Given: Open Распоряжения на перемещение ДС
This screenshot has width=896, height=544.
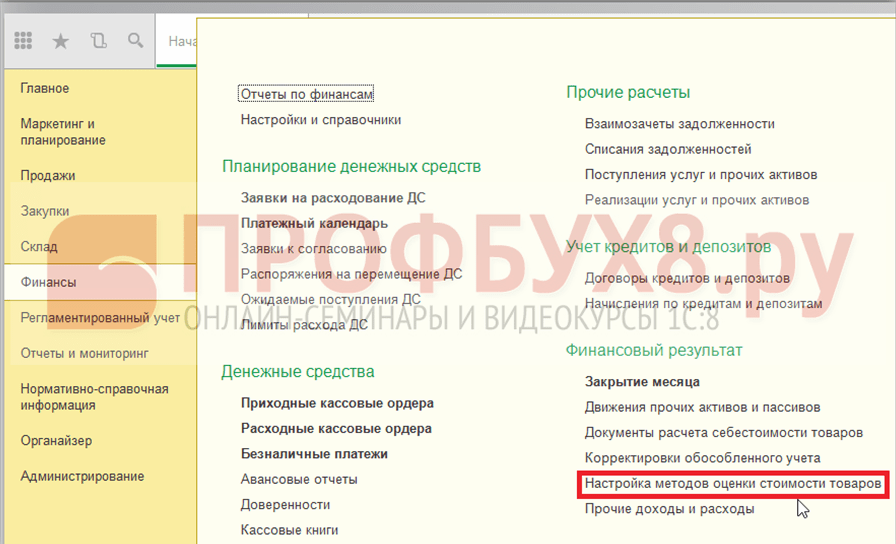Looking at the screenshot, I should pyautogui.click(x=351, y=274).
